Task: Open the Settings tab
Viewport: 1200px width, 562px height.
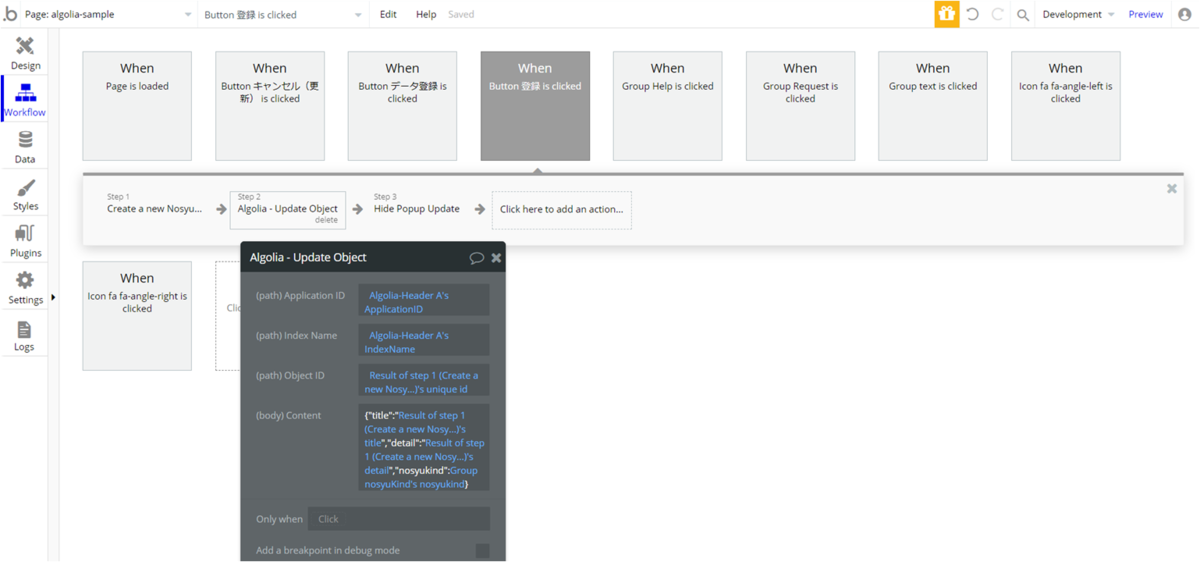Action: point(25,288)
